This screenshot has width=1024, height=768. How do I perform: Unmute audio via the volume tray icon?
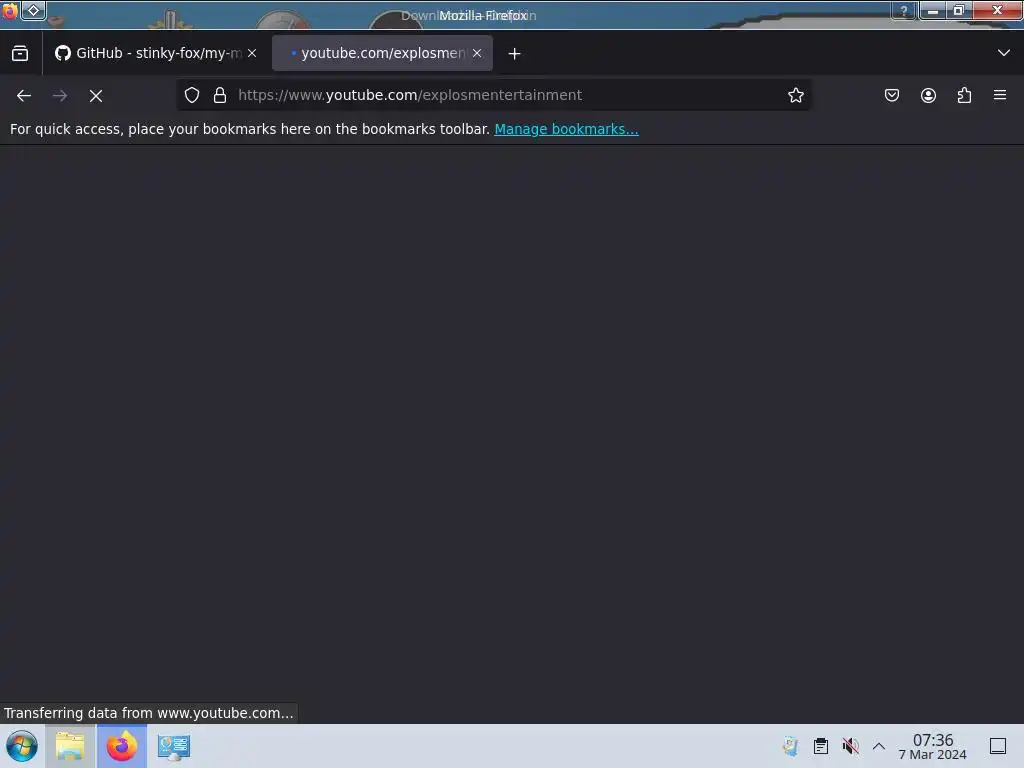pyautogui.click(x=850, y=746)
